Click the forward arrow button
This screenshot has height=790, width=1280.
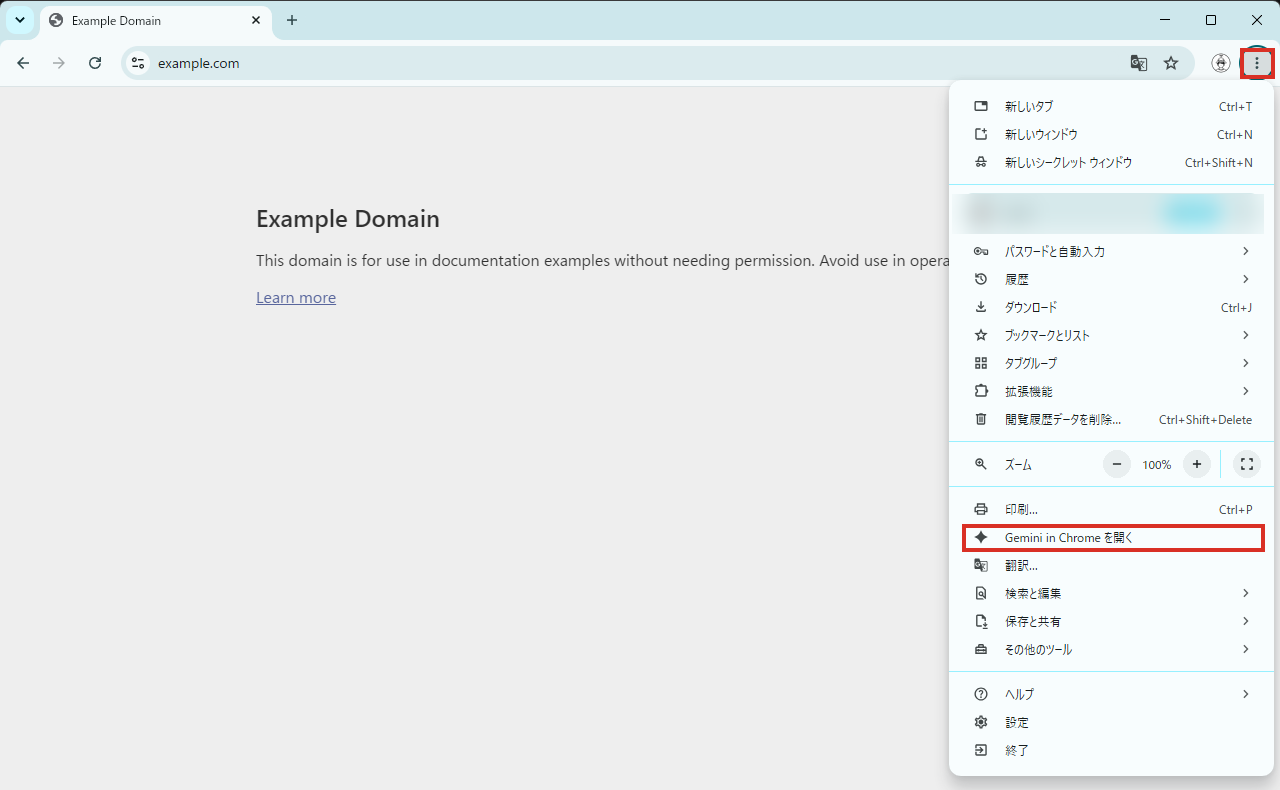click(x=59, y=63)
